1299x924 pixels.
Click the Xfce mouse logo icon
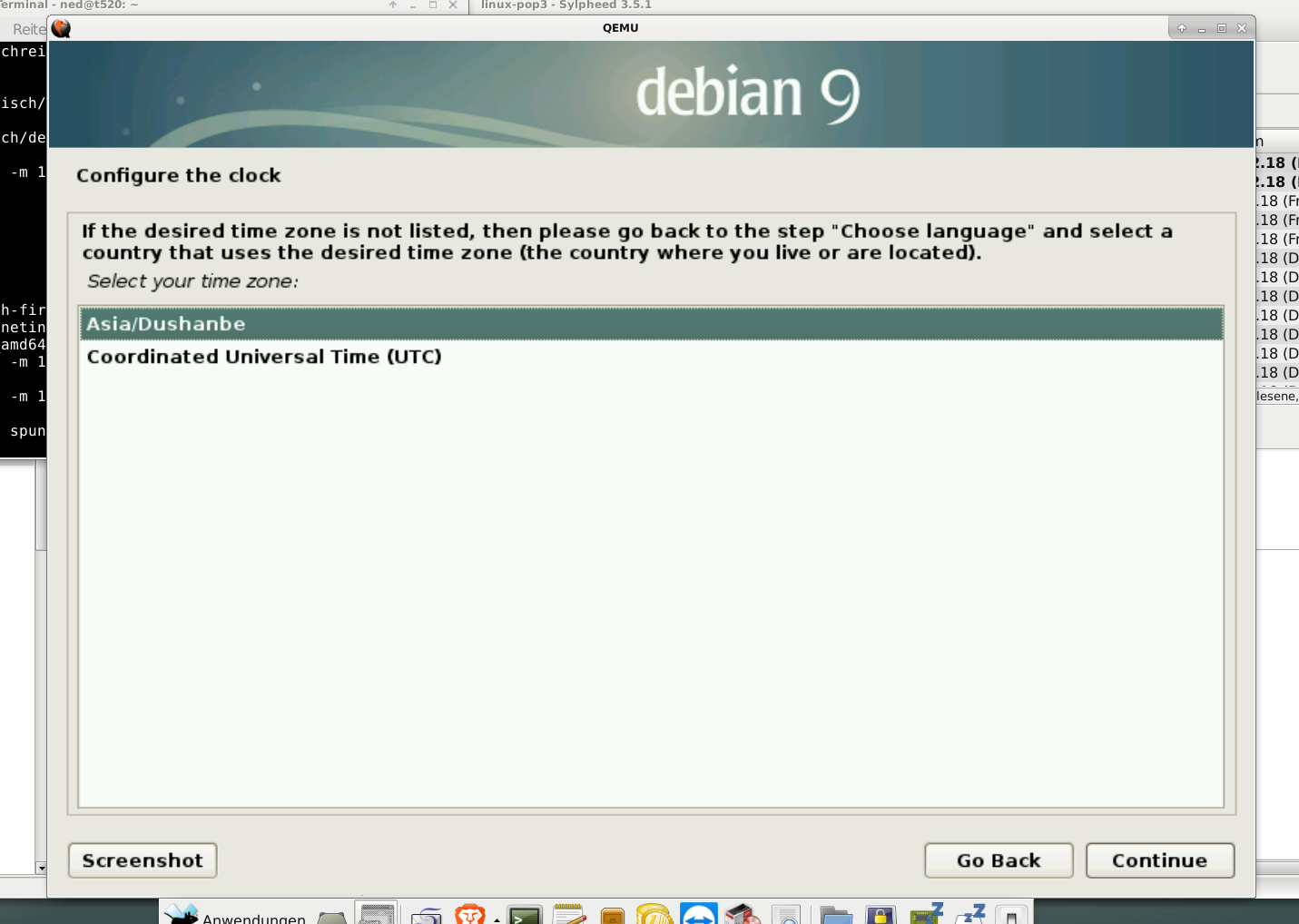181,913
